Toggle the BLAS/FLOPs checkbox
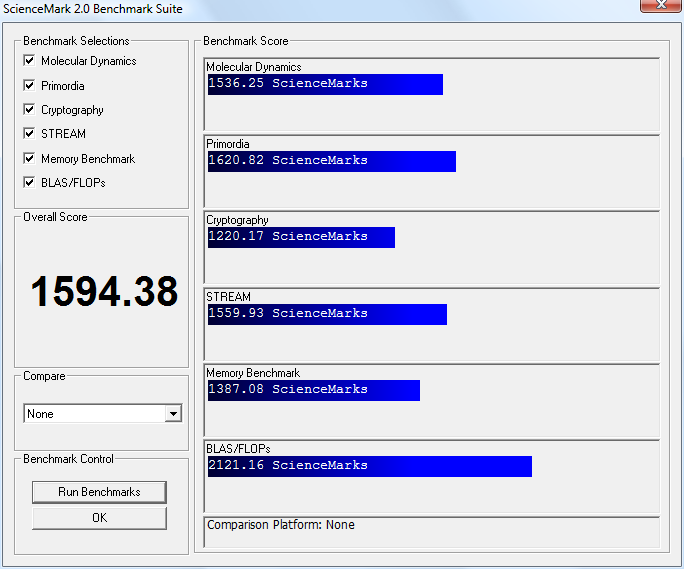Screen dimensions: 684x569 click(x=29, y=182)
